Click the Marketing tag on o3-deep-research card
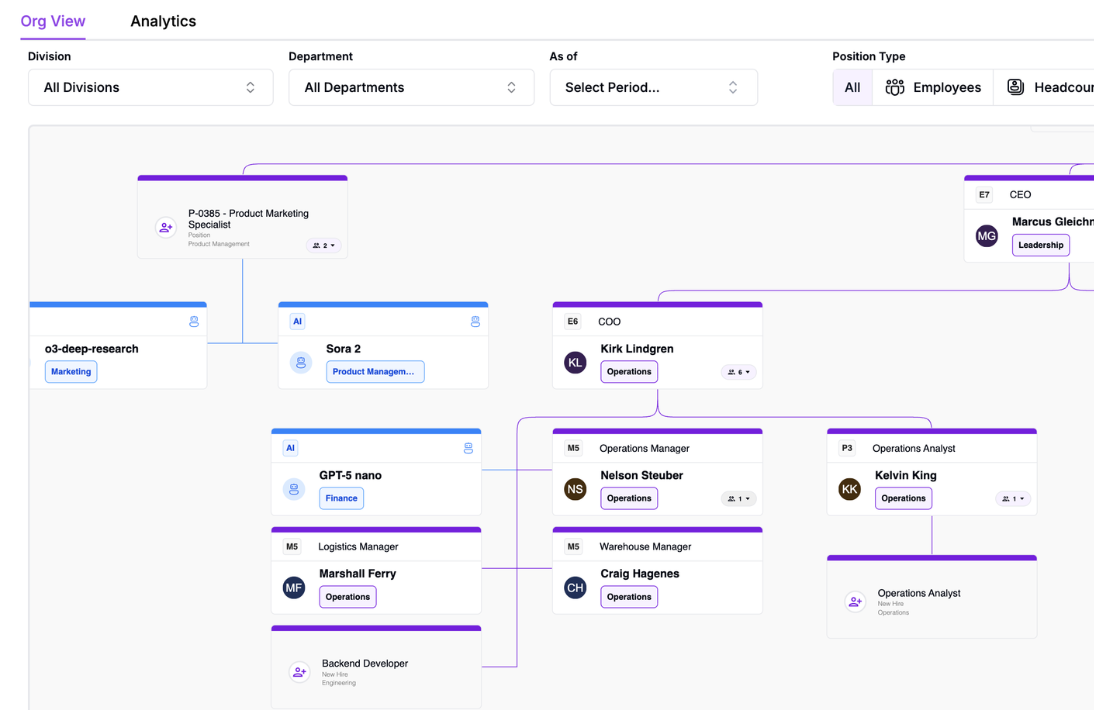The height and width of the screenshot is (710, 1094). pyautogui.click(x=70, y=371)
